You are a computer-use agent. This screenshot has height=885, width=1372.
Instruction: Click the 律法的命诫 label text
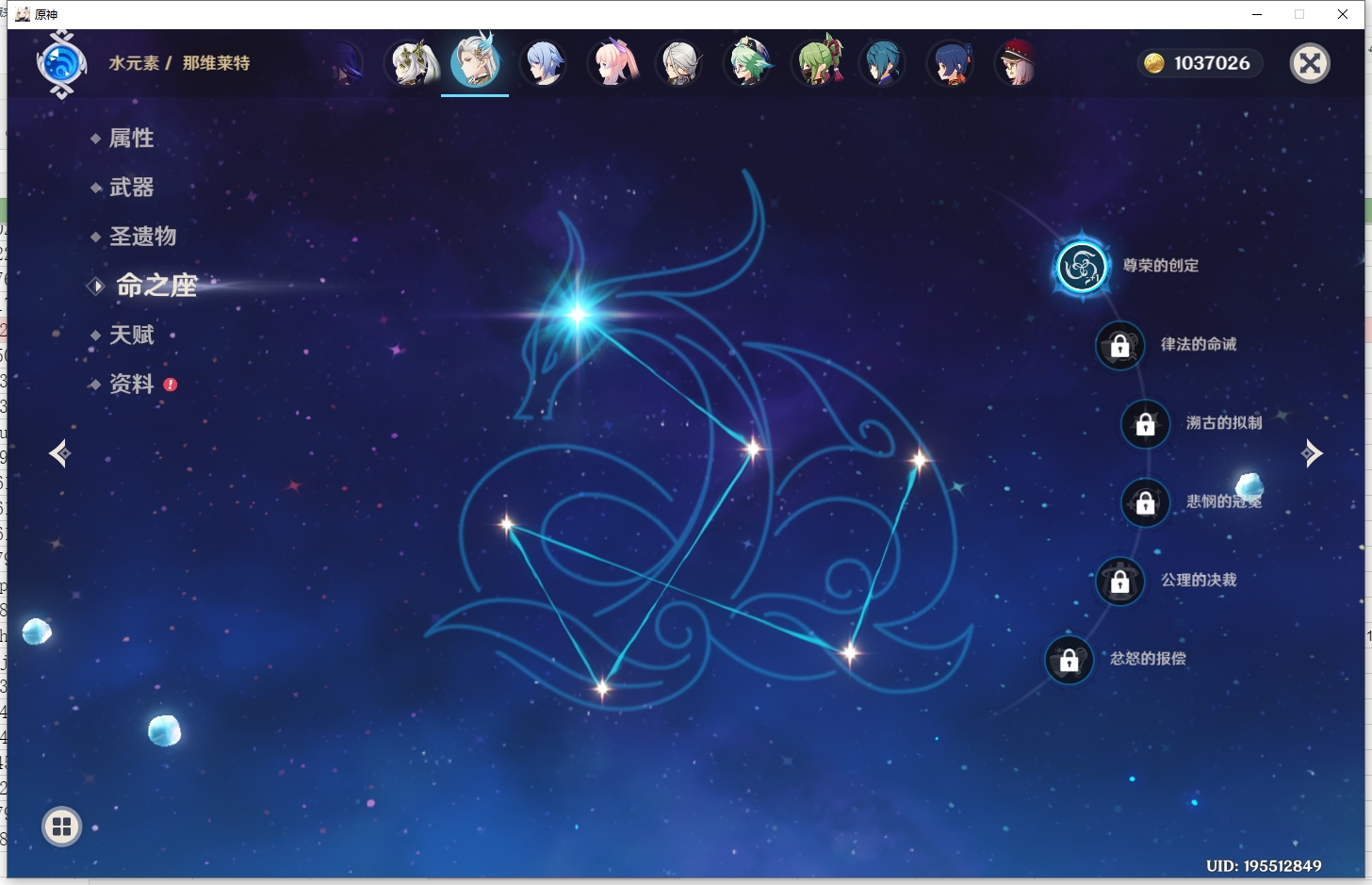(x=1199, y=344)
